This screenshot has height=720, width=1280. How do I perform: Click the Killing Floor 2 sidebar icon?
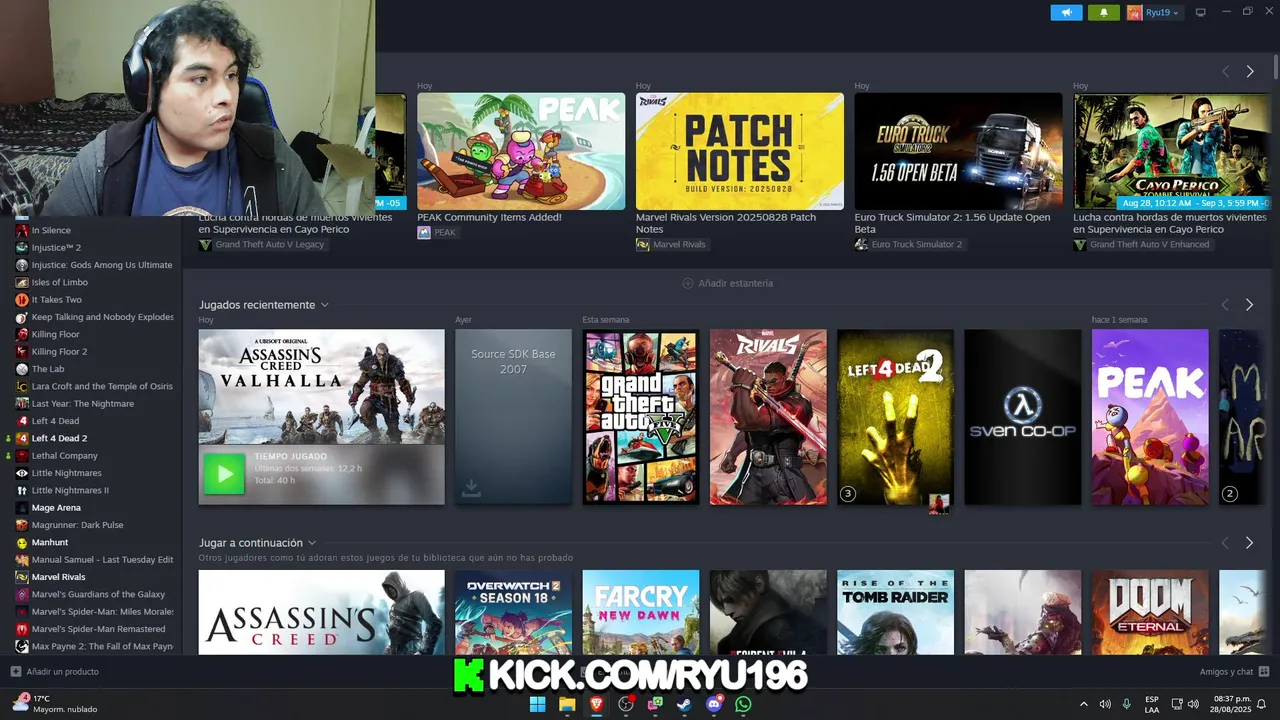pos(22,352)
